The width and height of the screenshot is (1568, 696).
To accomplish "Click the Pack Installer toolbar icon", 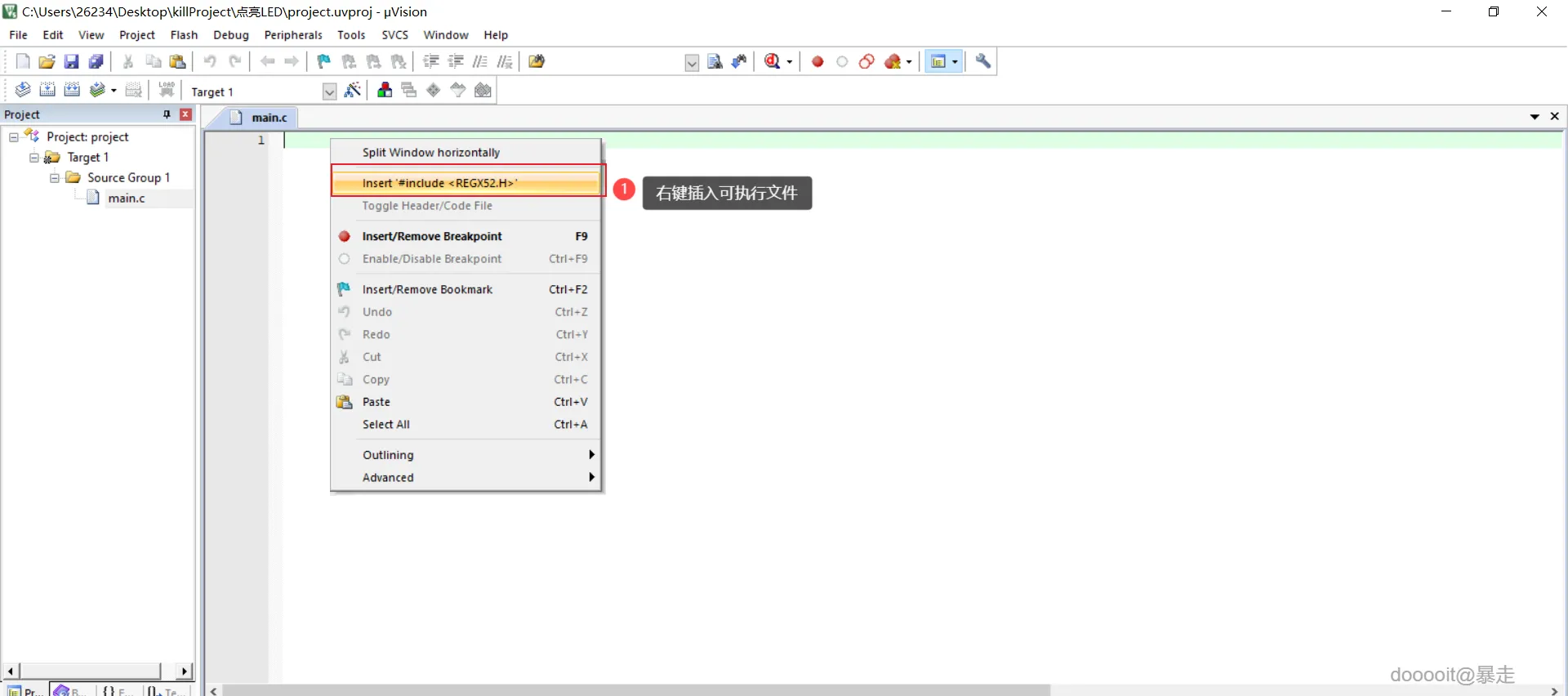I will coord(483,90).
